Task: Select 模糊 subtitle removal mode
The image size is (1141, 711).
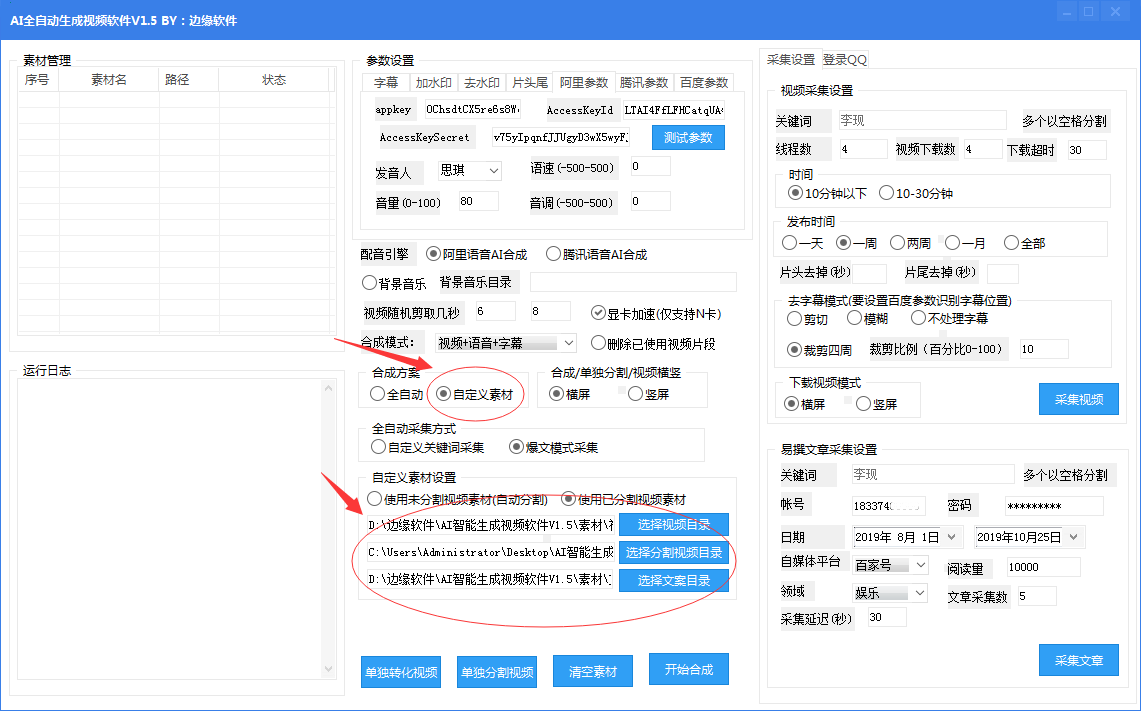Action: pyautogui.click(x=867, y=318)
